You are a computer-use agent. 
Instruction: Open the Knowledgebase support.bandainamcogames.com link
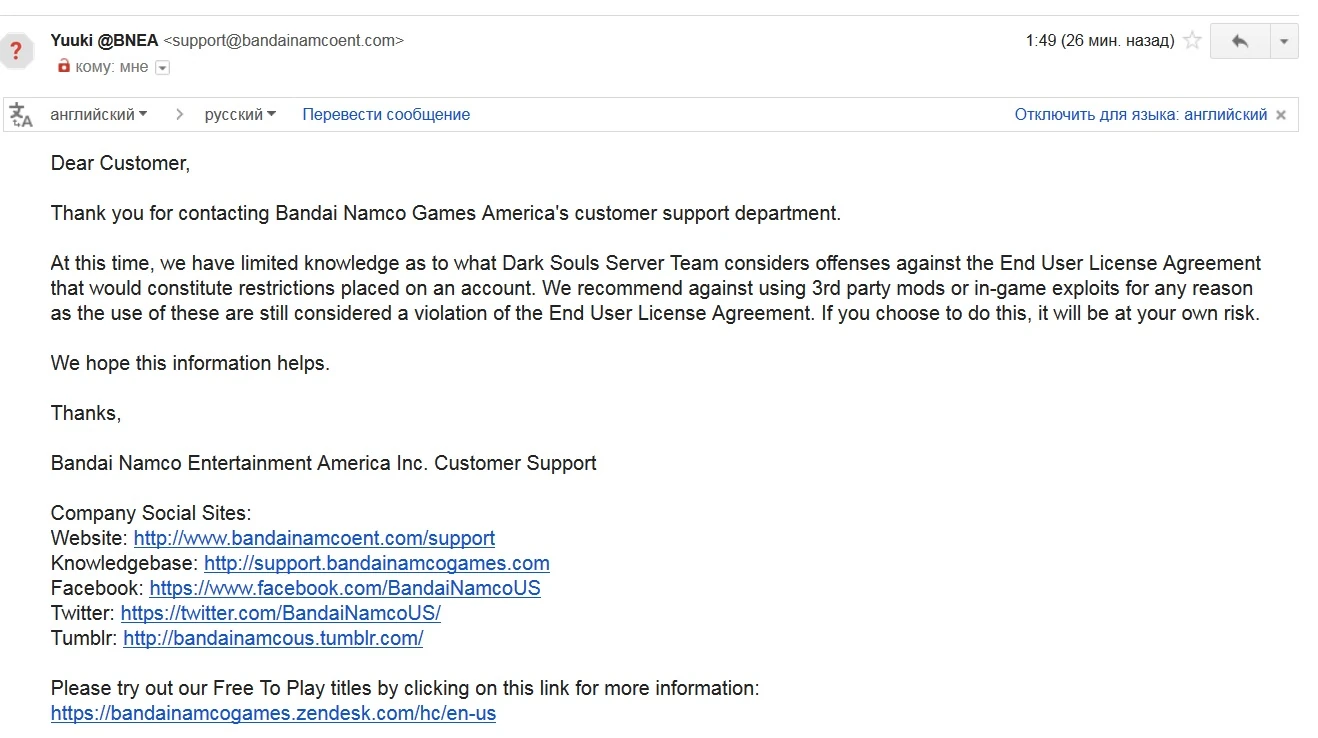pos(377,563)
